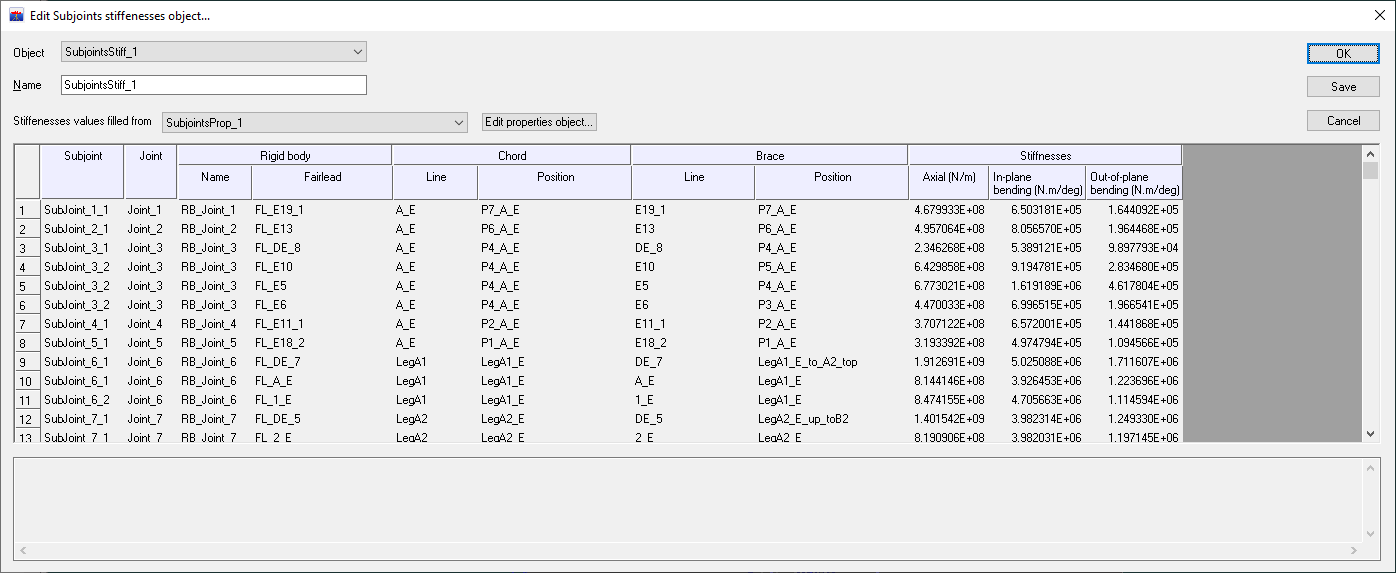Close the Edit Subjoints stiffnesses dialog

(1372, 16)
